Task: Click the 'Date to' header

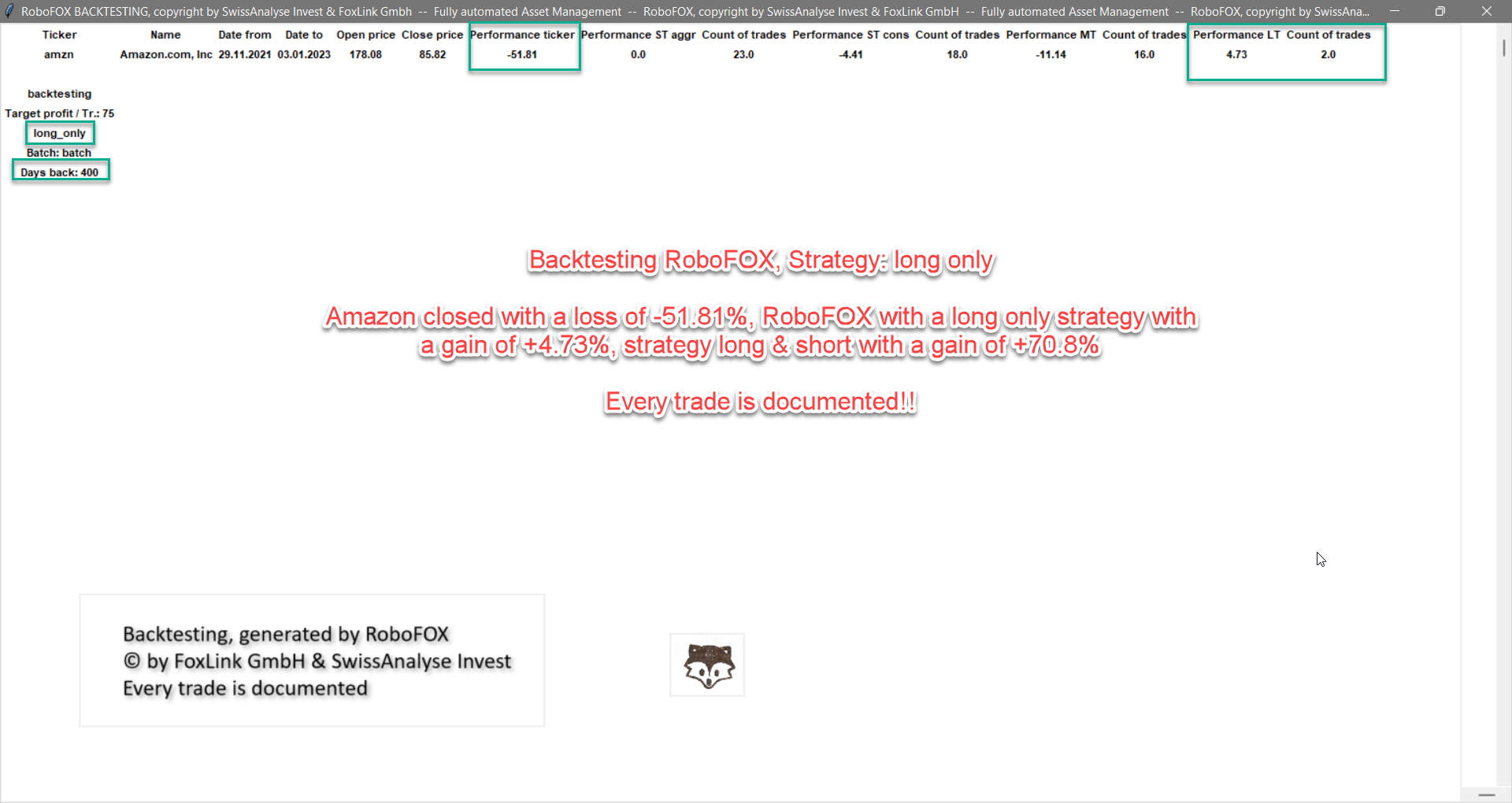Action: 304,35
